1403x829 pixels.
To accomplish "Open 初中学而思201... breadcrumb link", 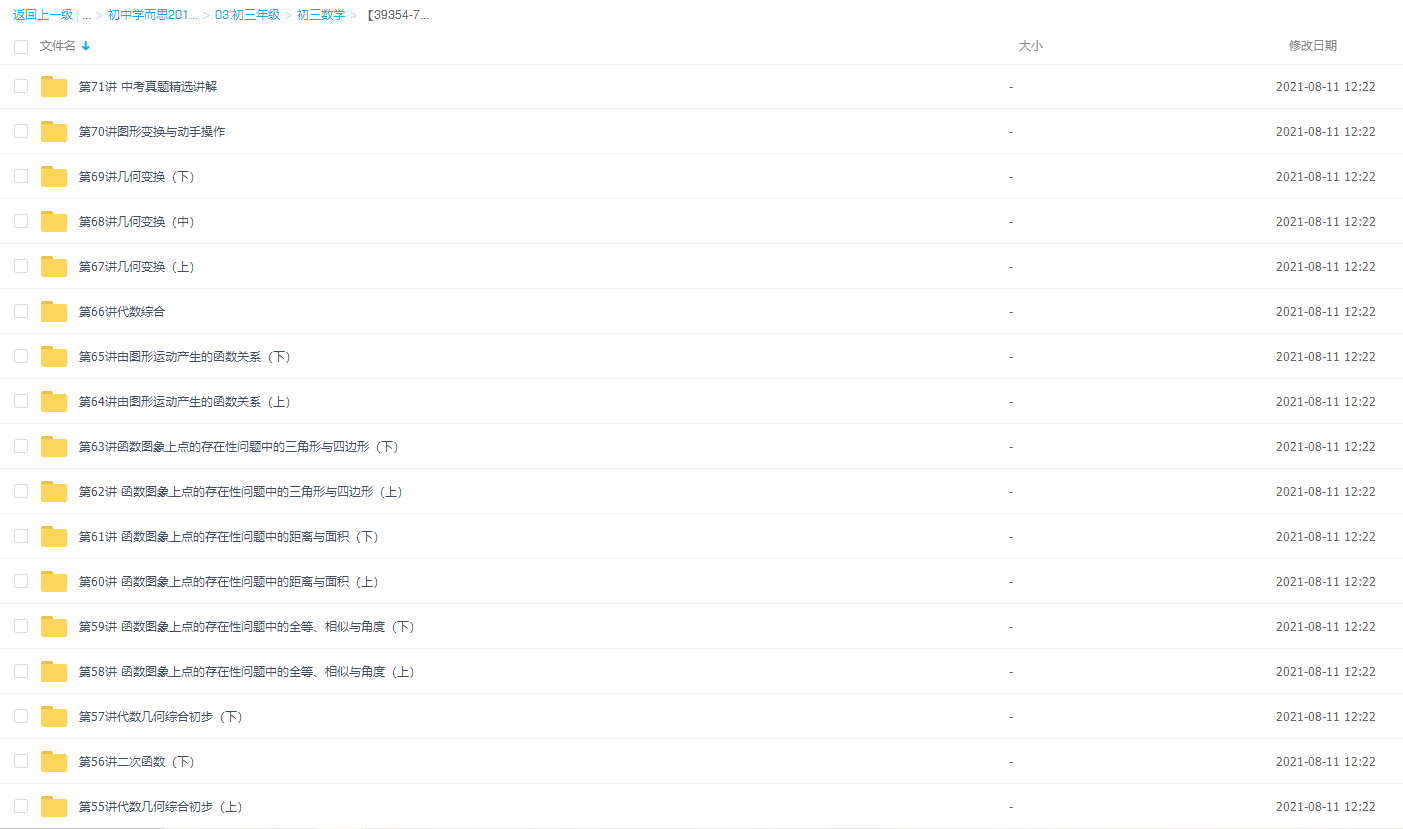I will pos(153,16).
